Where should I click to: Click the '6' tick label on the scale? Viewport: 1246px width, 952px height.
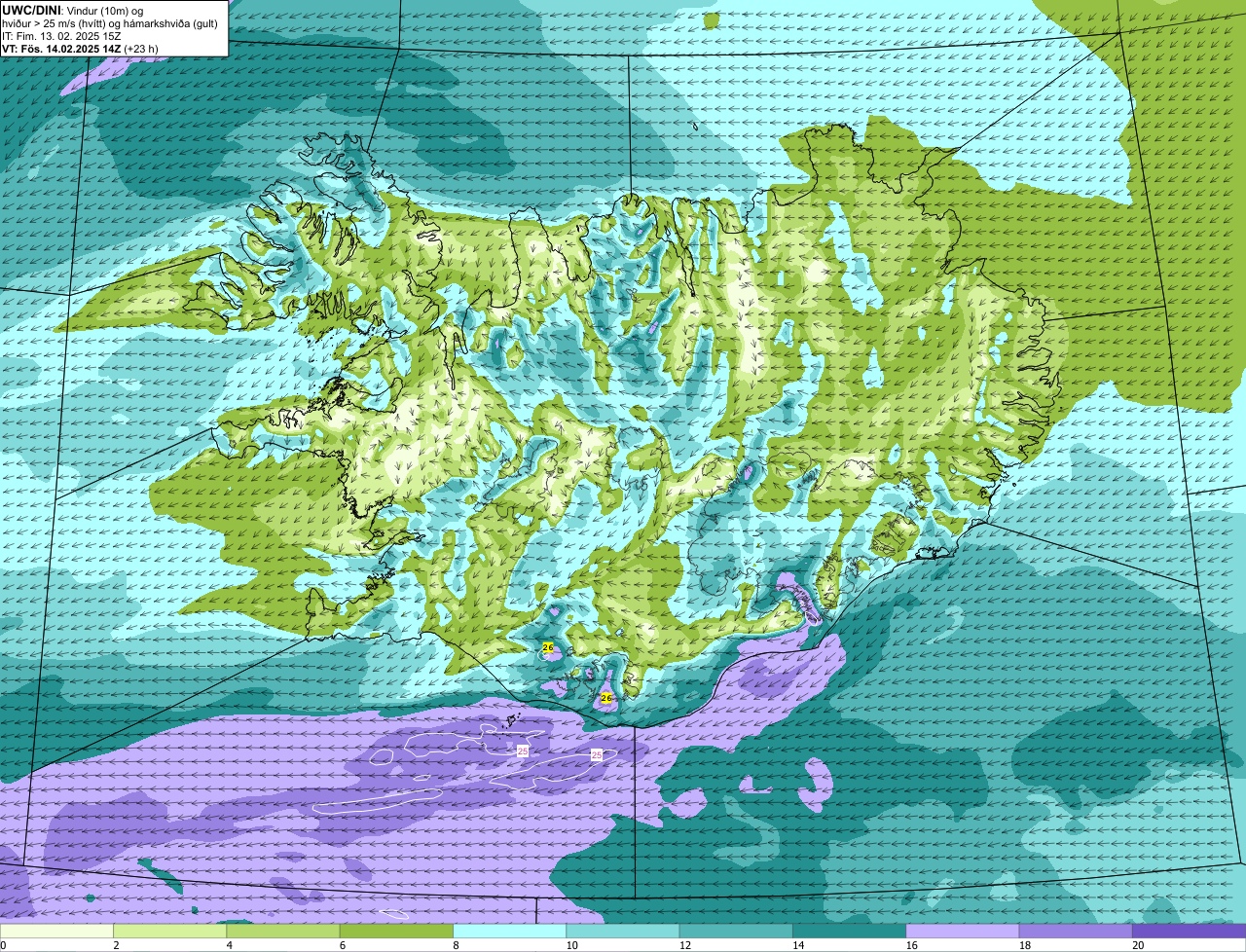pos(342,945)
